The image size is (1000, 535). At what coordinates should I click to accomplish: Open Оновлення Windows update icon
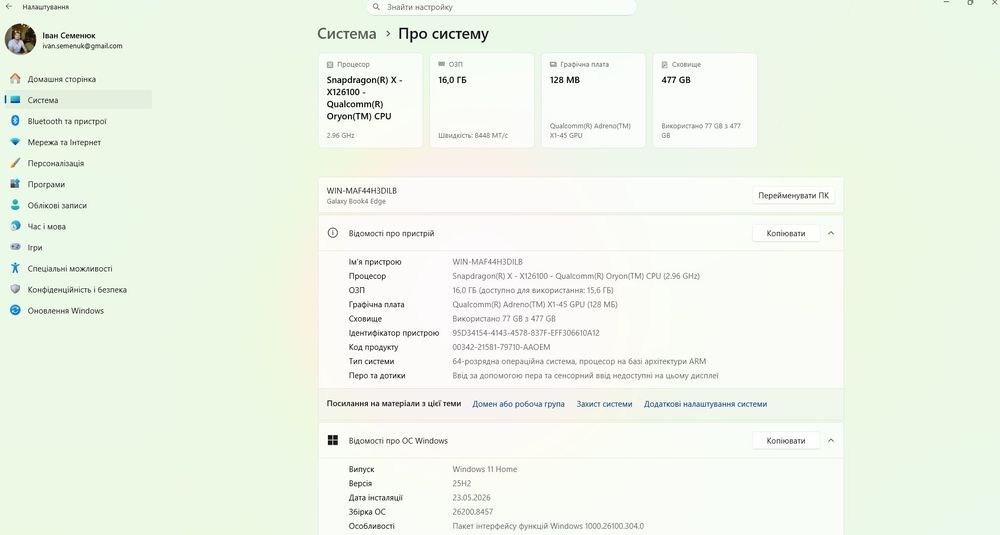(15, 311)
